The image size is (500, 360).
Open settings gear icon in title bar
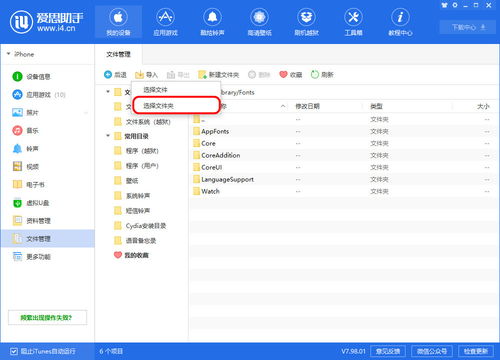pos(455,5)
